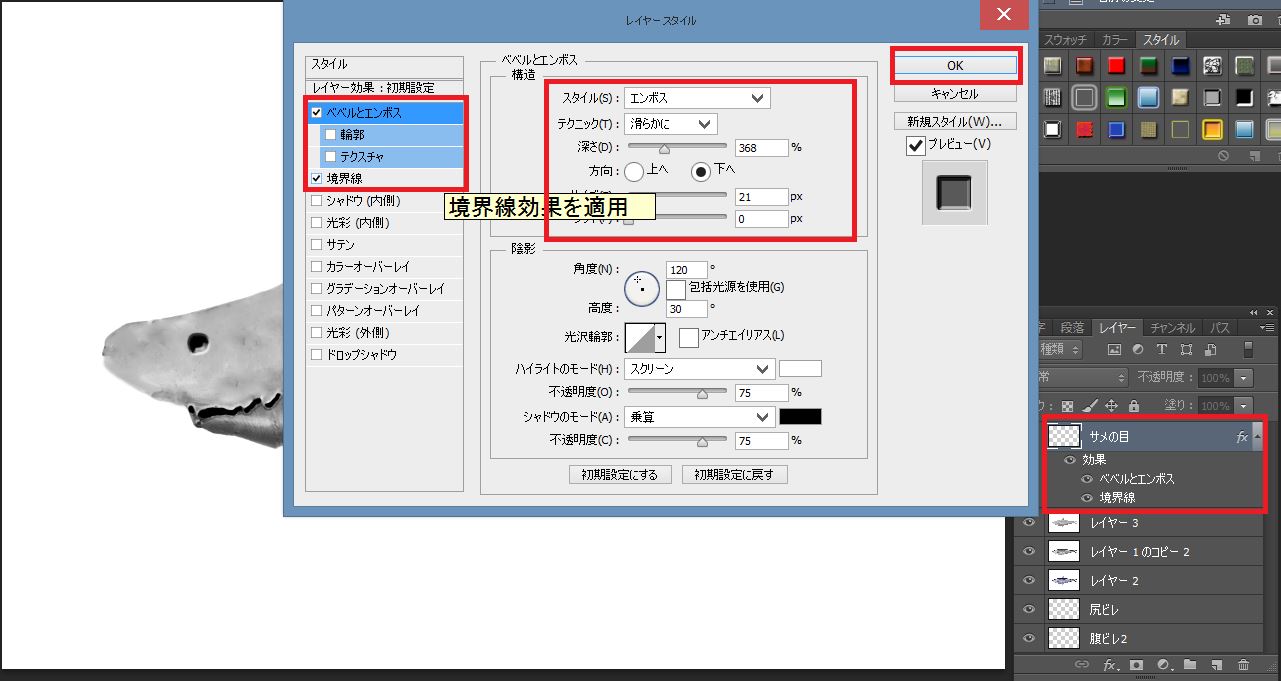Image resolution: width=1281 pixels, height=681 pixels.
Task: Enable the ドロップシャドウ checkbox
Action: tap(317, 355)
